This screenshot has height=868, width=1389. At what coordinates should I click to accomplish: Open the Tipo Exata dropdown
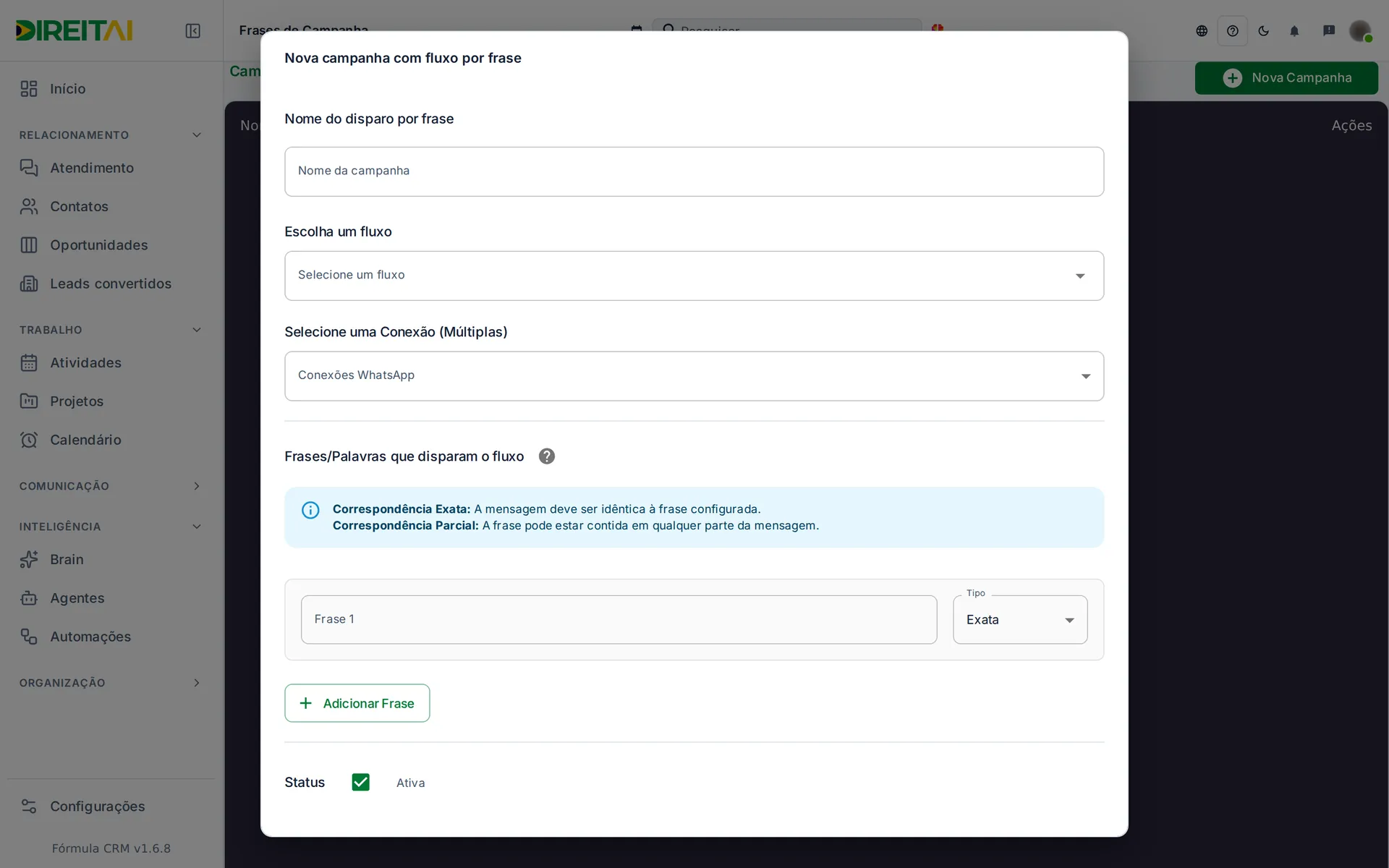(x=1020, y=620)
